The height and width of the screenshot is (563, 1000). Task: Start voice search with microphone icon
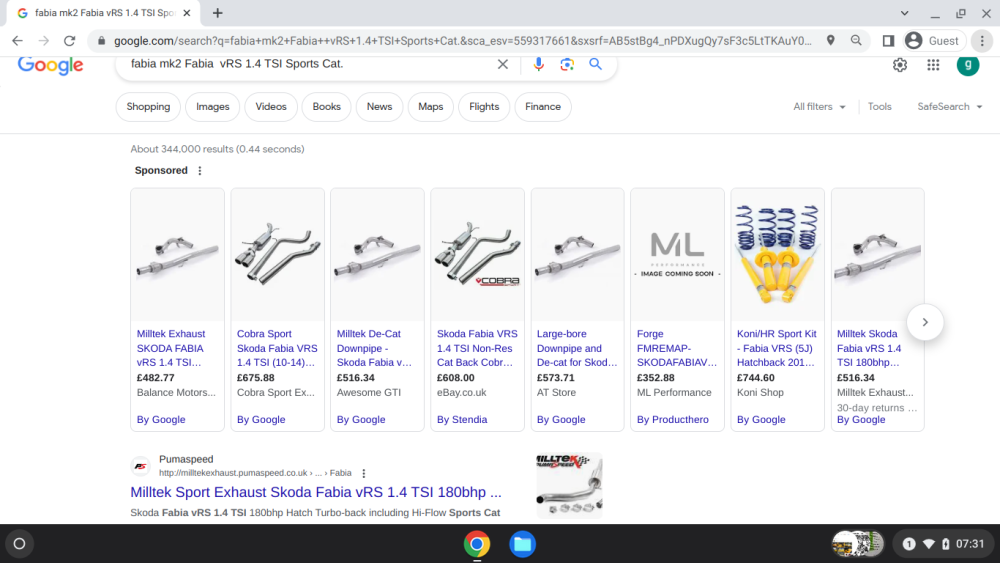coord(538,64)
